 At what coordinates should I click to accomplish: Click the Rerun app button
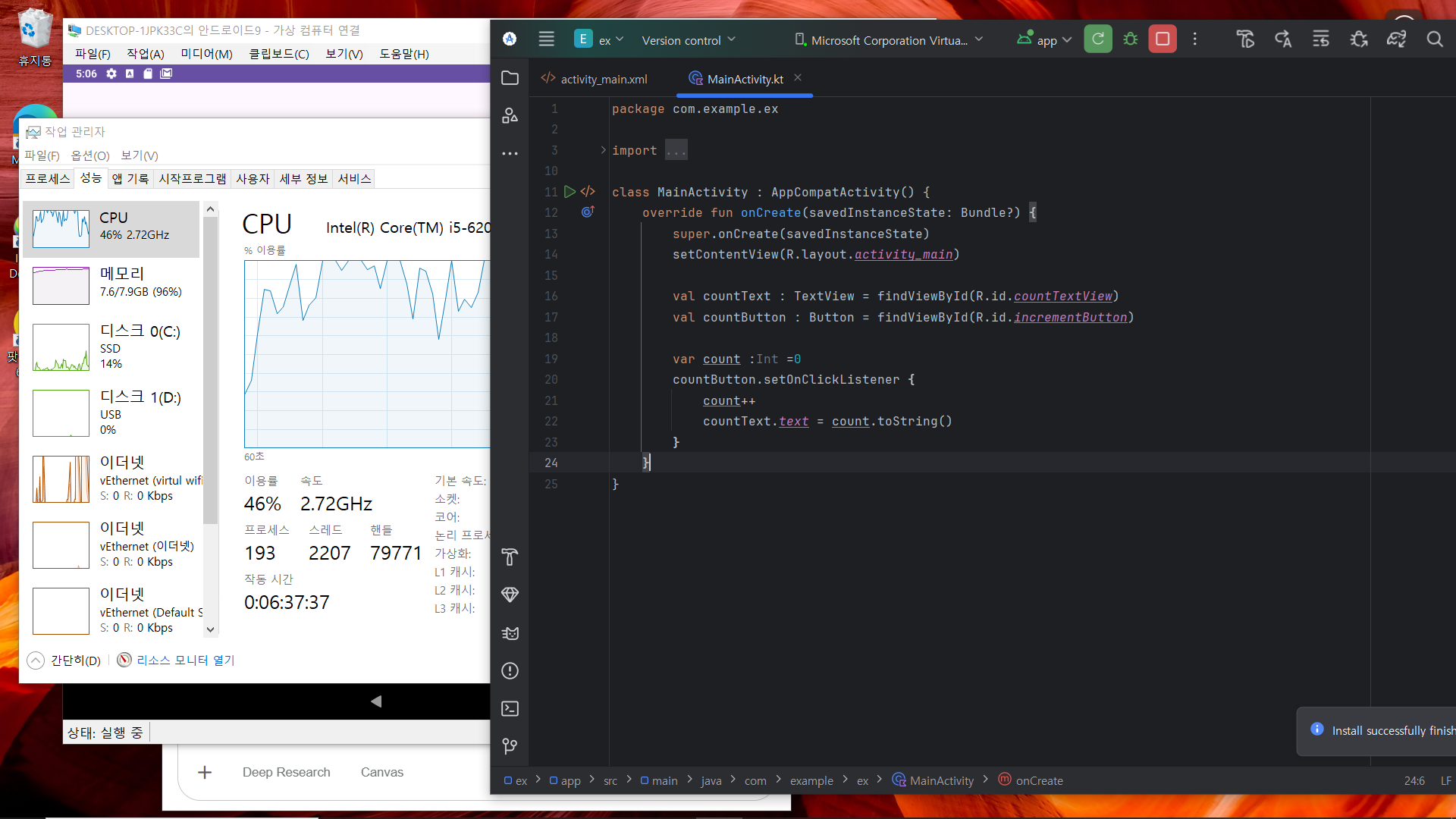coord(1097,39)
